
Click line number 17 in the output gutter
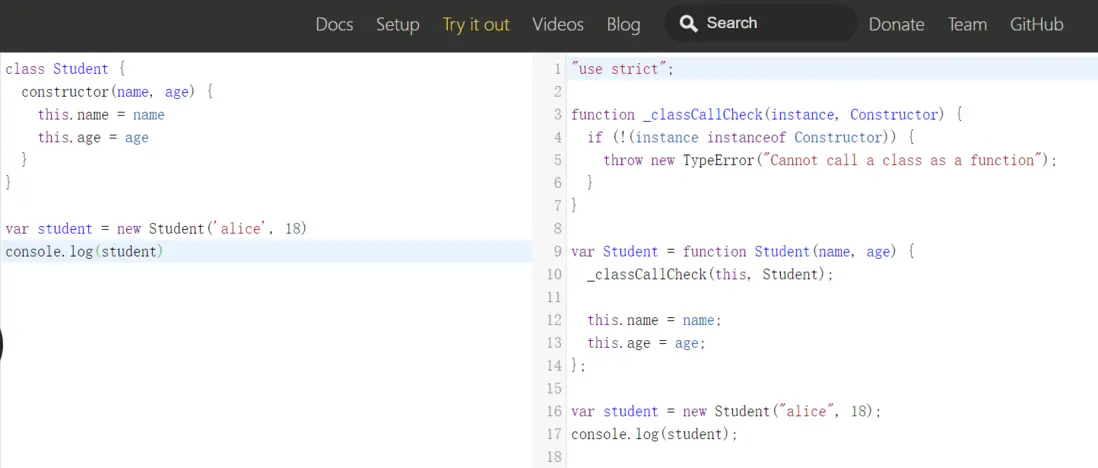coord(554,434)
